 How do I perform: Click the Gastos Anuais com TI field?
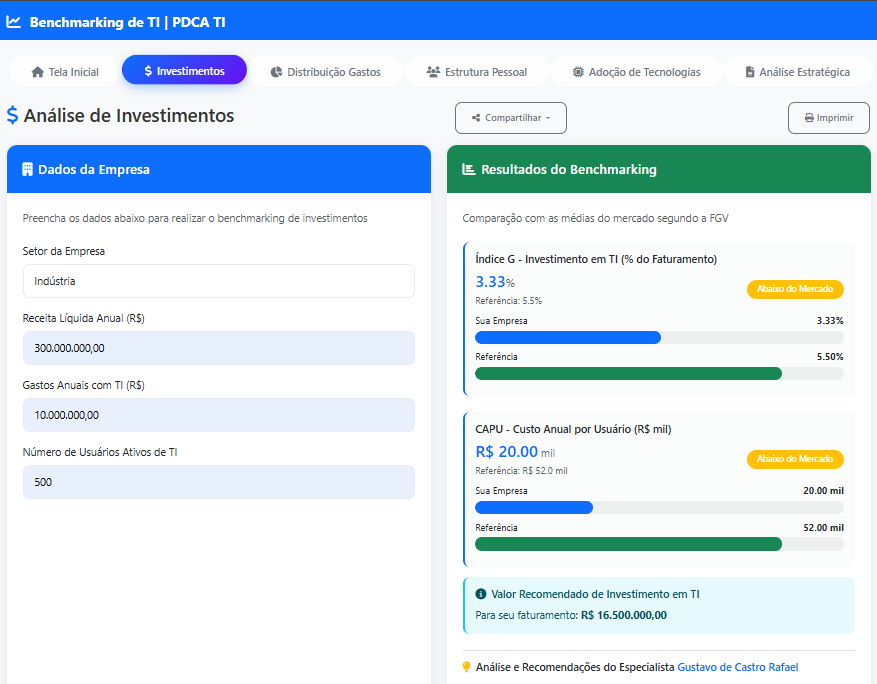pos(219,415)
